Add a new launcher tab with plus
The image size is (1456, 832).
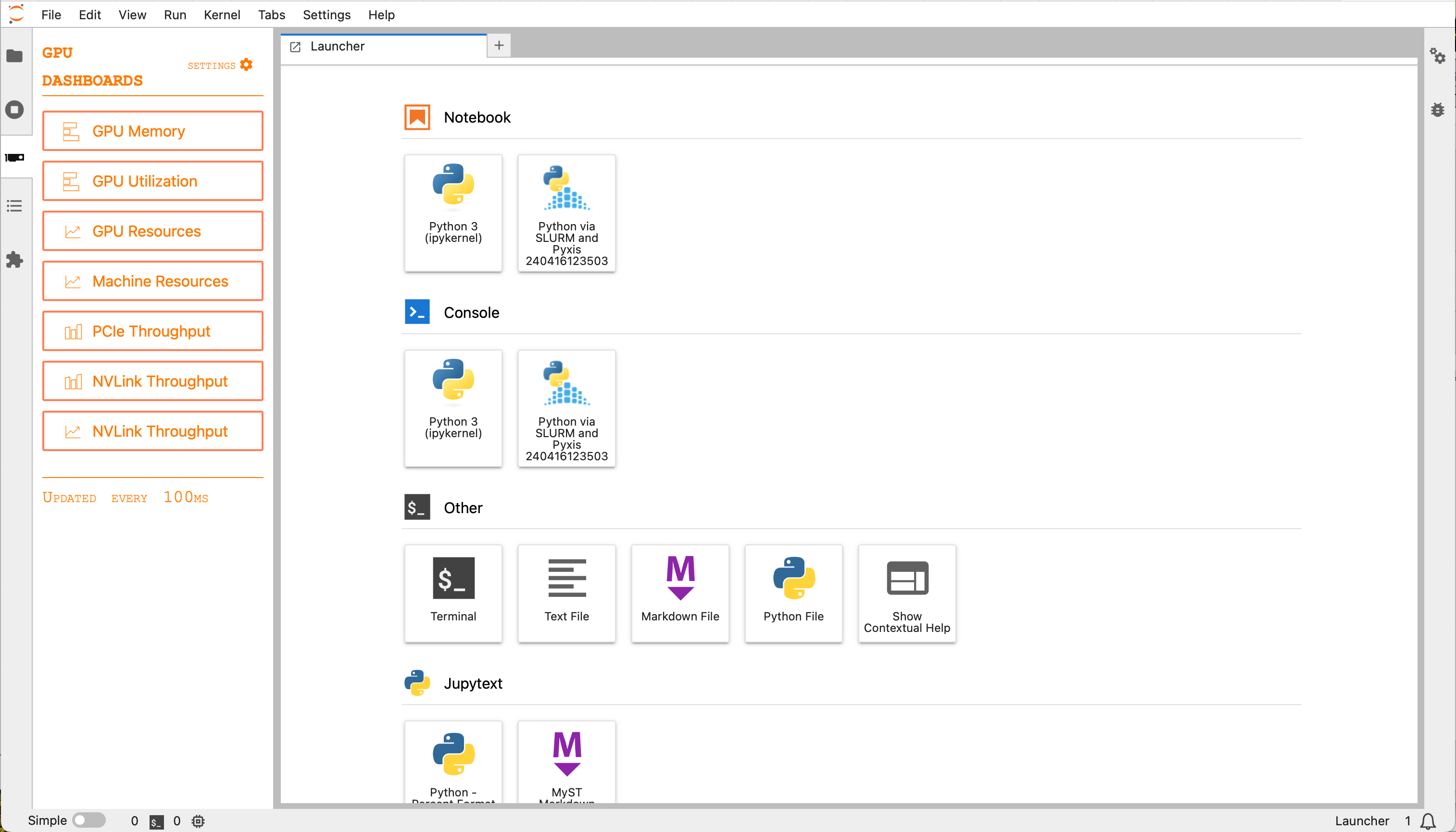click(499, 45)
